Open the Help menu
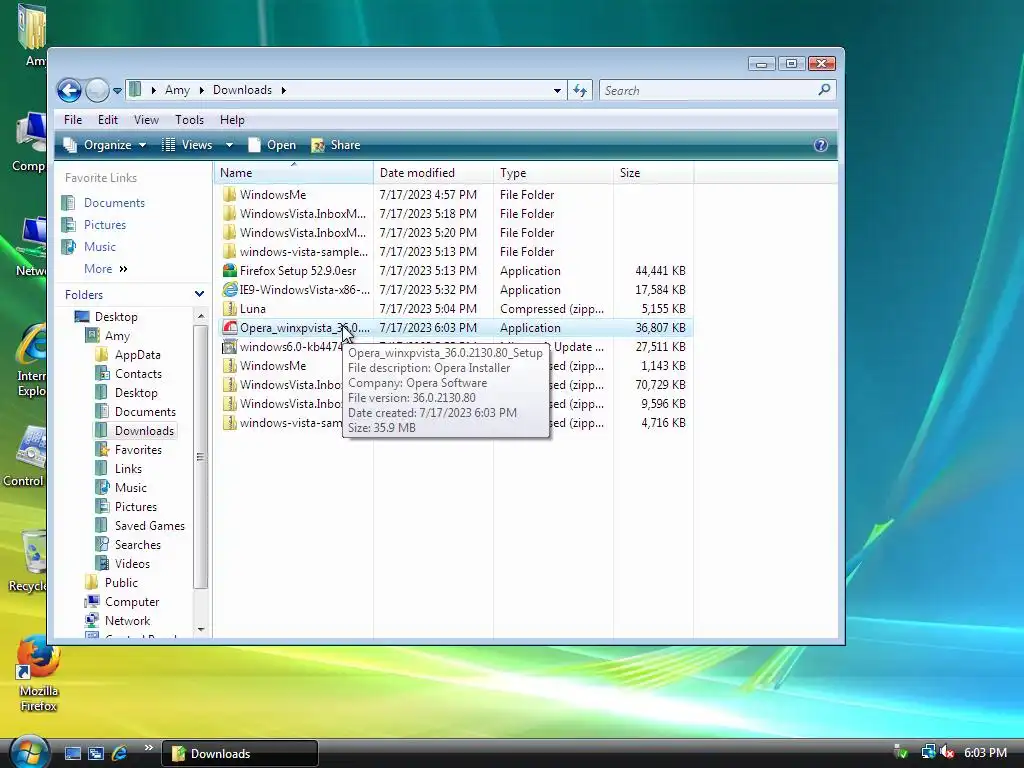 pyautogui.click(x=232, y=120)
